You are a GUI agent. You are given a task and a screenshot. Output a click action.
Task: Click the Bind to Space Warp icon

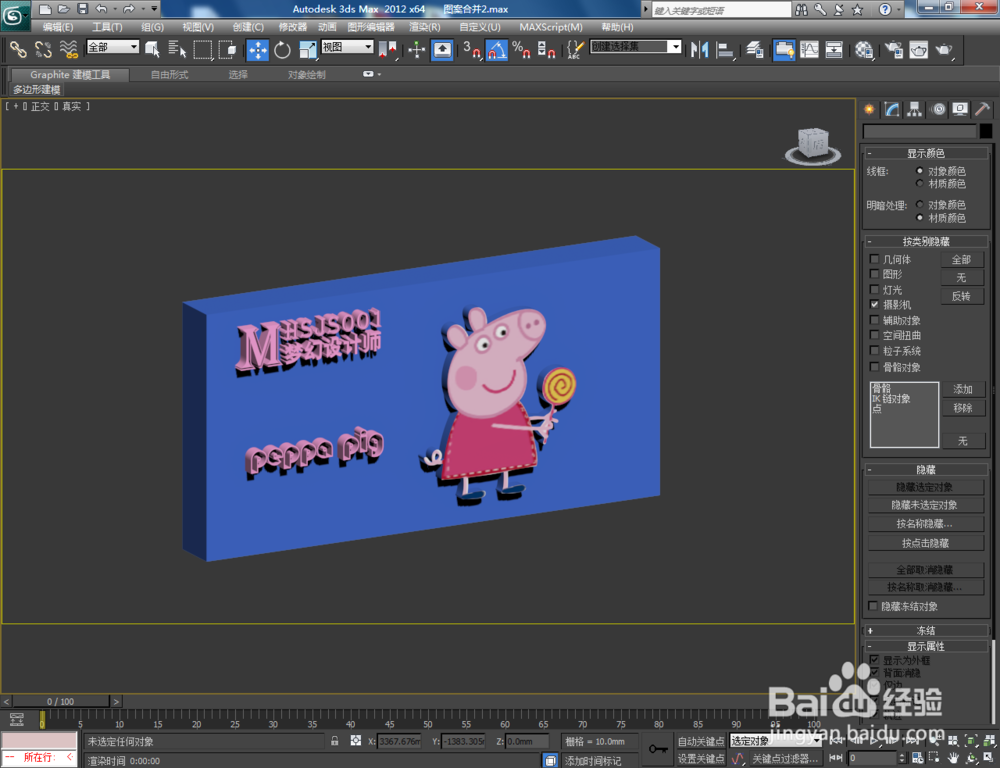pyautogui.click(x=68, y=49)
